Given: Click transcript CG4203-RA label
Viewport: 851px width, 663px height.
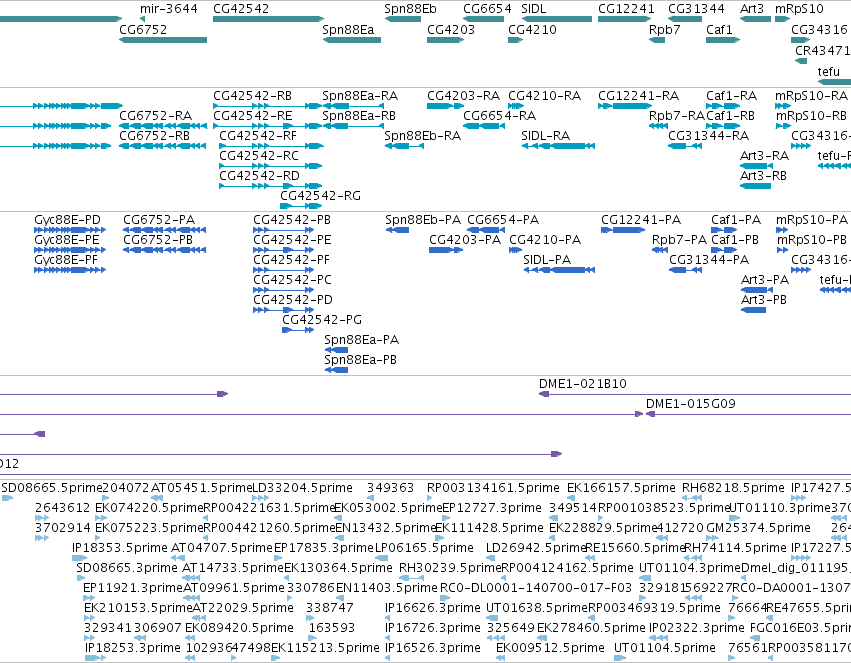Looking at the screenshot, I should [463, 95].
